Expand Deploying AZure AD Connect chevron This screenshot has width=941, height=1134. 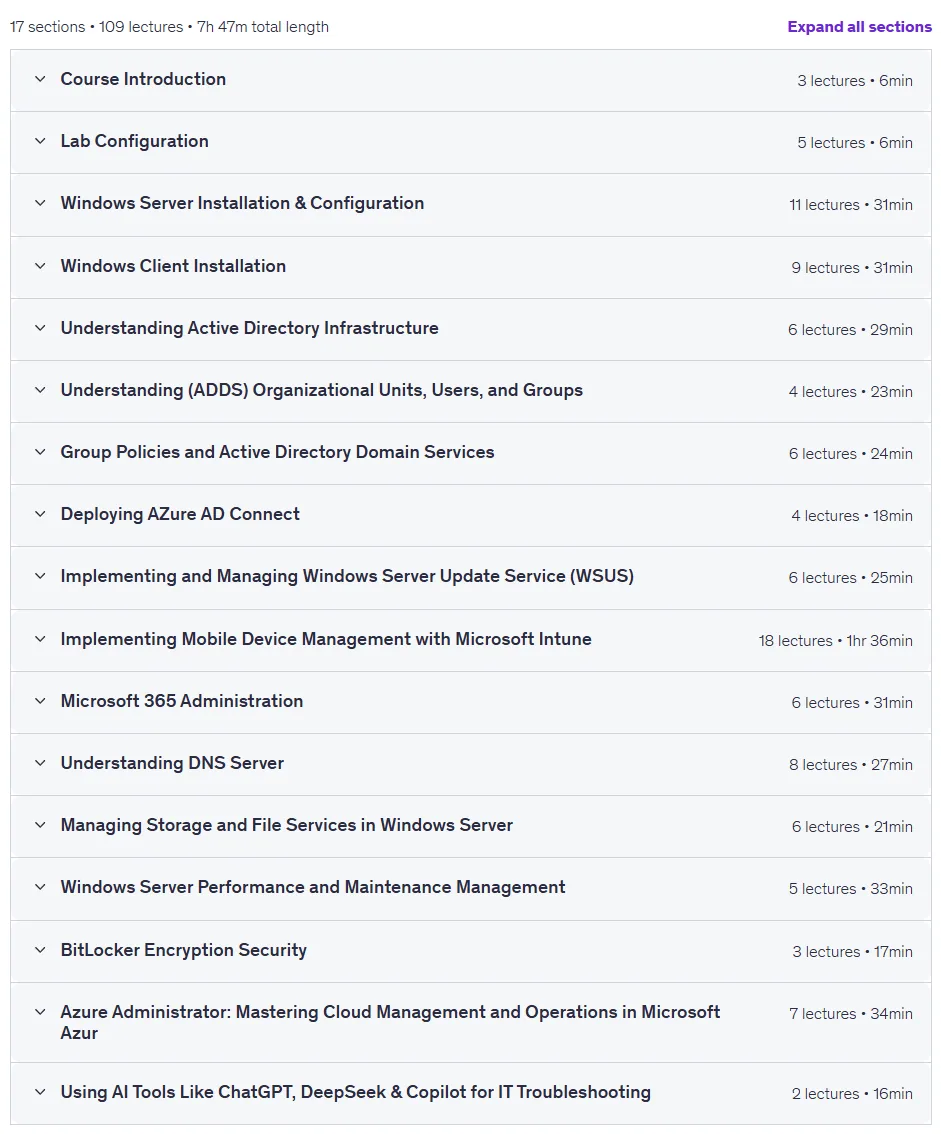(x=41, y=514)
